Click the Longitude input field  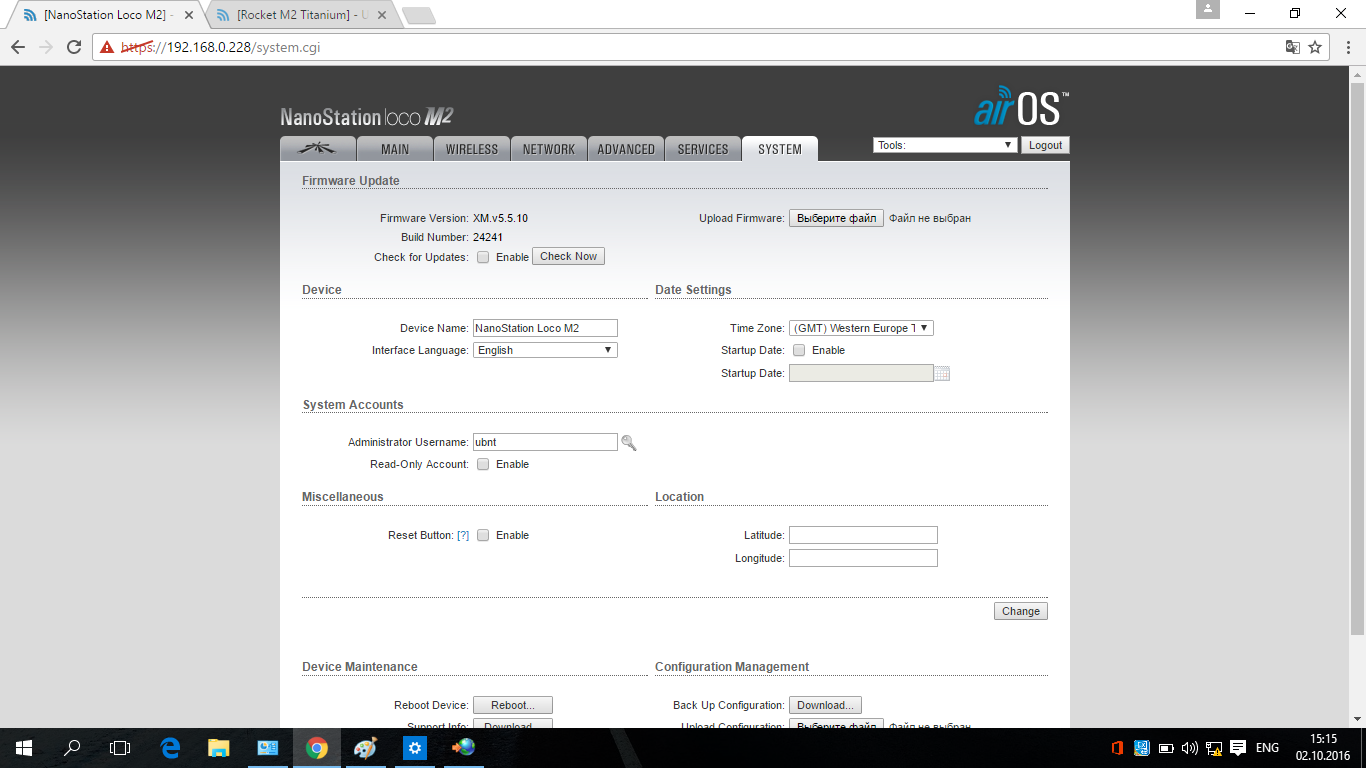(863, 558)
